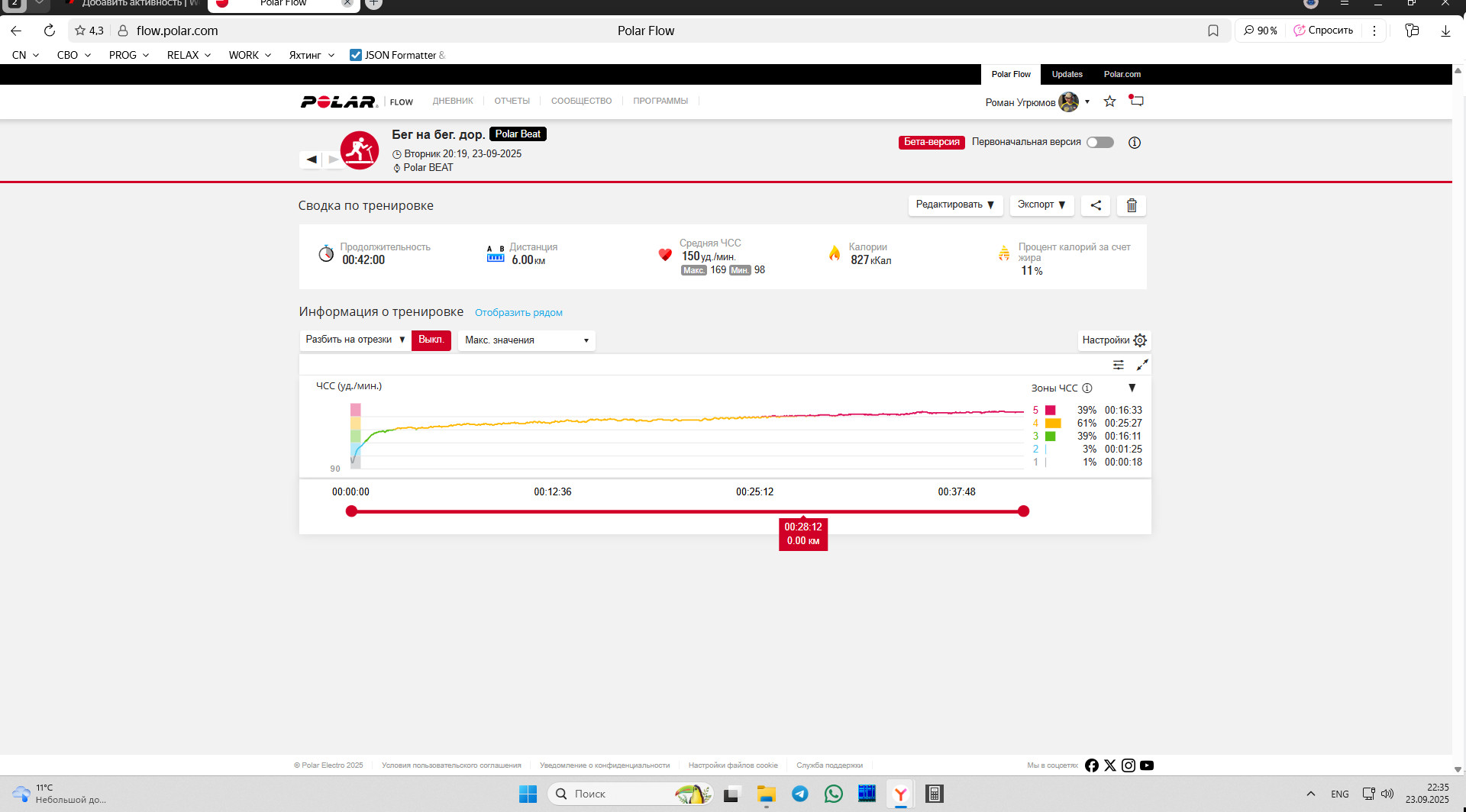Open Уведомление о конфиденциальности link
Screen dimensions: 1466x812
click(x=605, y=765)
